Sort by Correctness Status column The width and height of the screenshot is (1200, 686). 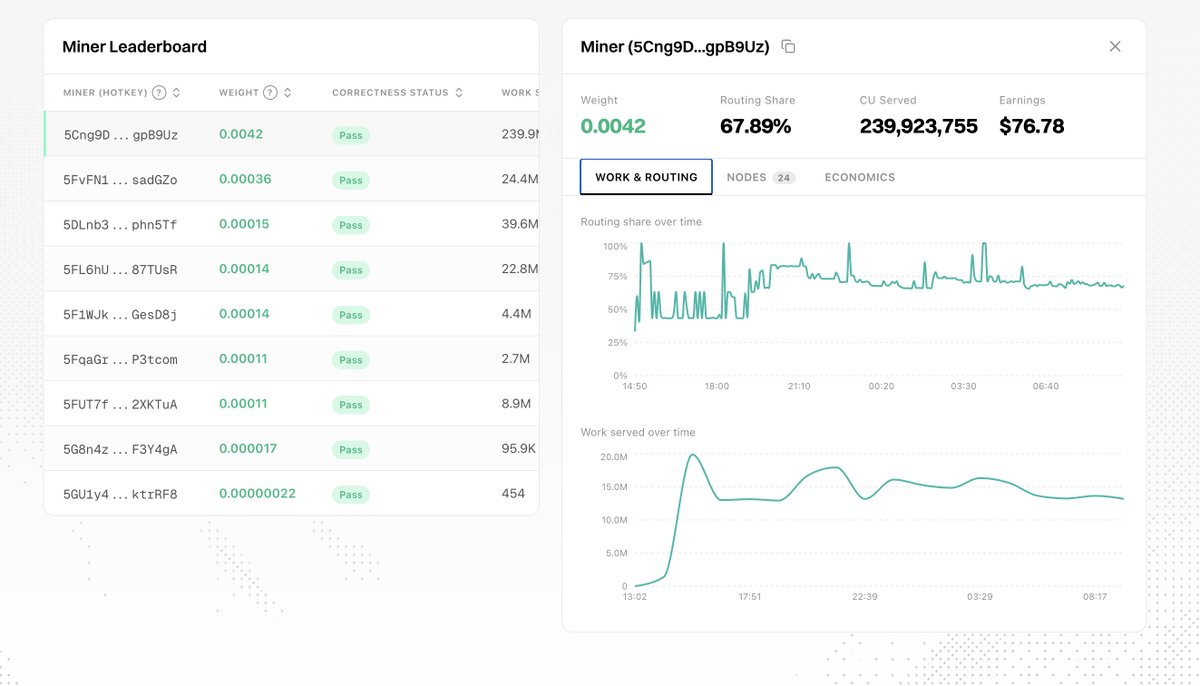pos(459,93)
